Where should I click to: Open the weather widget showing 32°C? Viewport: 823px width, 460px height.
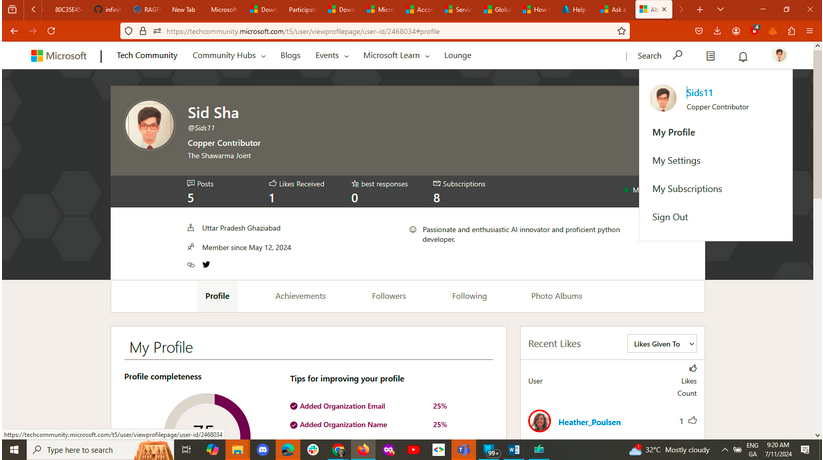(x=669, y=450)
